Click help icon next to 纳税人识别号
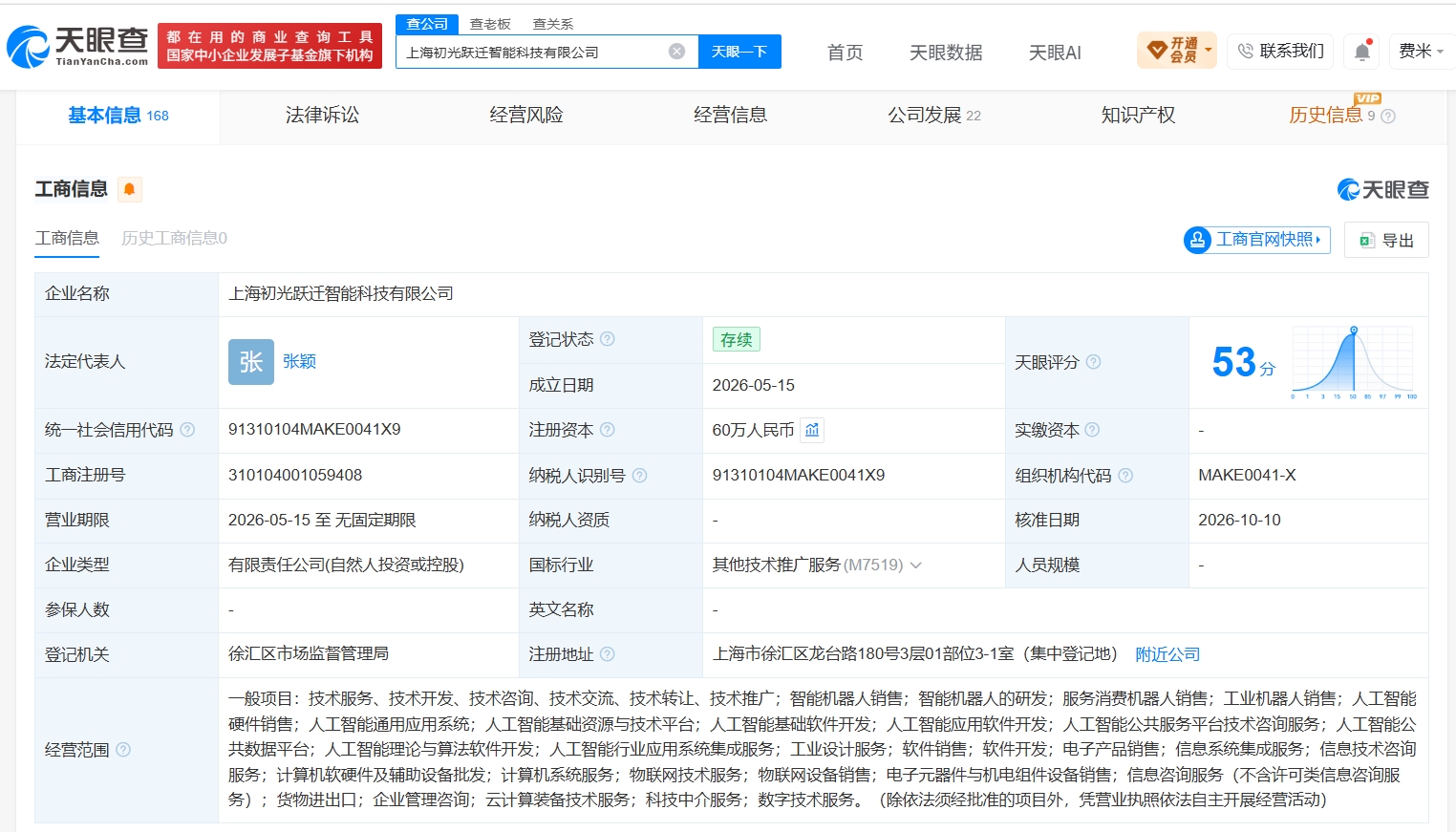Screen dimensions: 1456x832 pyautogui.click(x=640, y=475)
